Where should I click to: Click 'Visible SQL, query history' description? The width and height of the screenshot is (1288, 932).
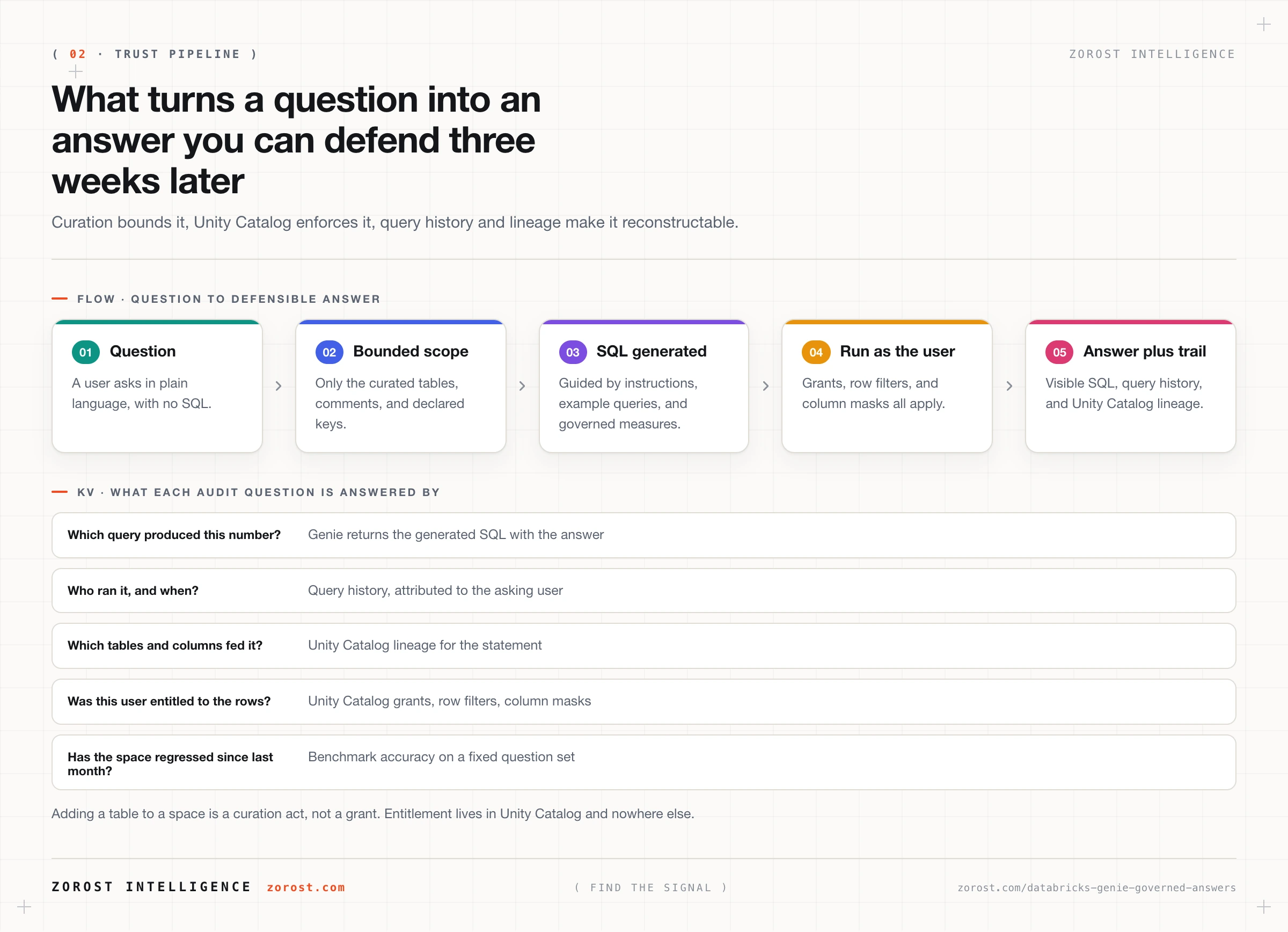tap(1124, 393)
